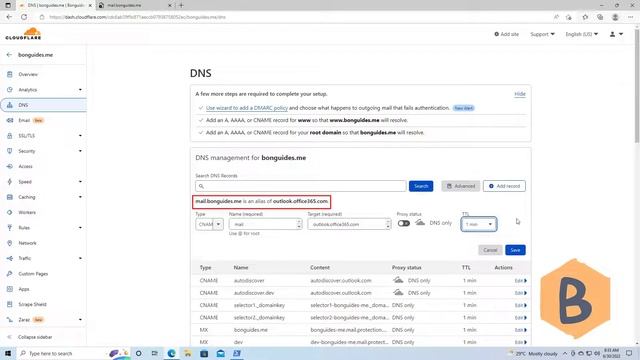Cancel the DNS record edit
The width and height of the screenshot is (640, 360).
pyautogui.click(x=490, y=250)
